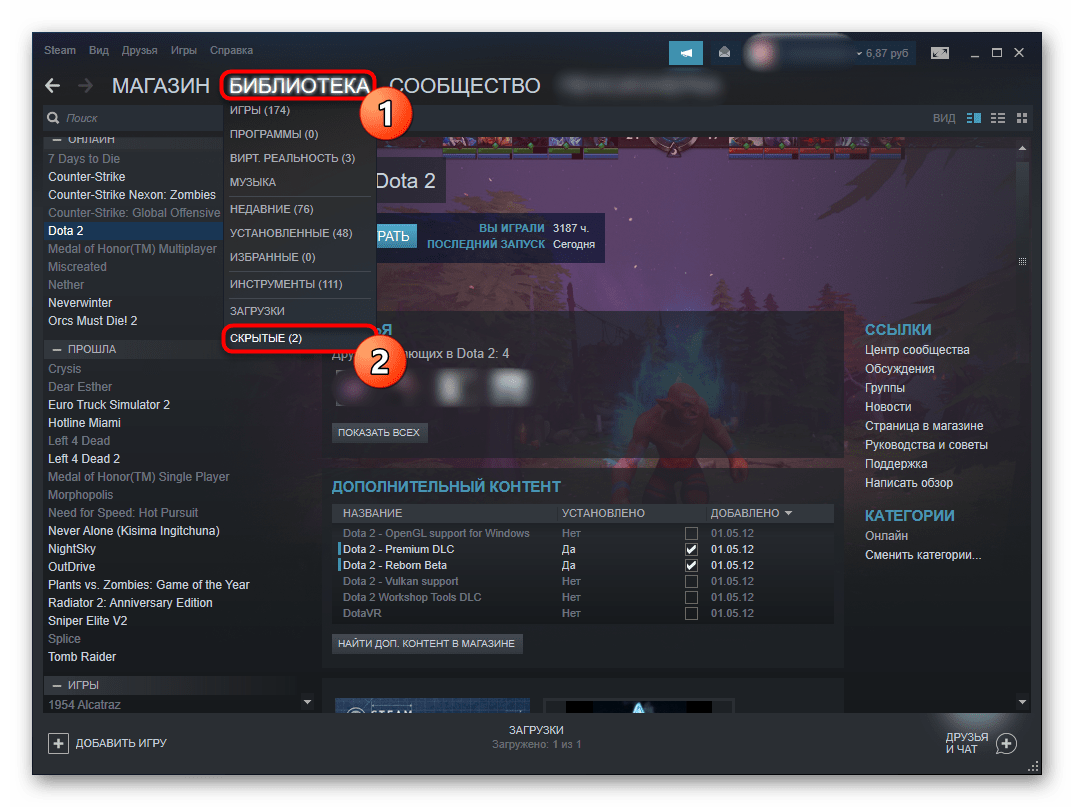
Task: Click ПОКАЗАТЬ ВСЕХ button
Action: [379, 432]
